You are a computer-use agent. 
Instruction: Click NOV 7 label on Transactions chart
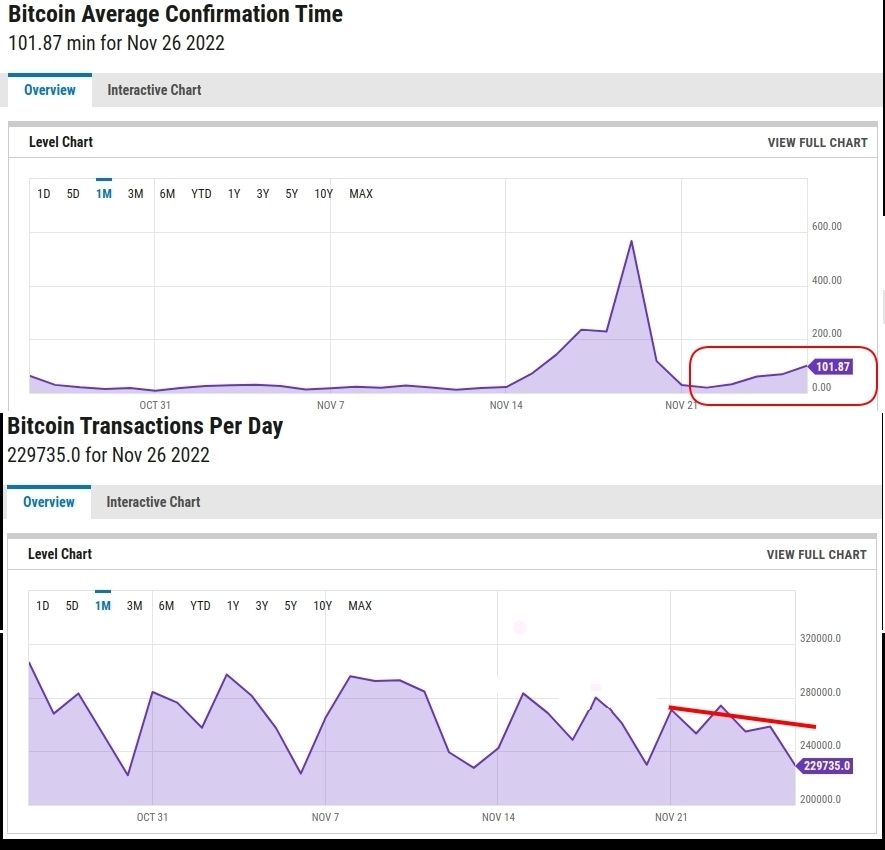325,817
